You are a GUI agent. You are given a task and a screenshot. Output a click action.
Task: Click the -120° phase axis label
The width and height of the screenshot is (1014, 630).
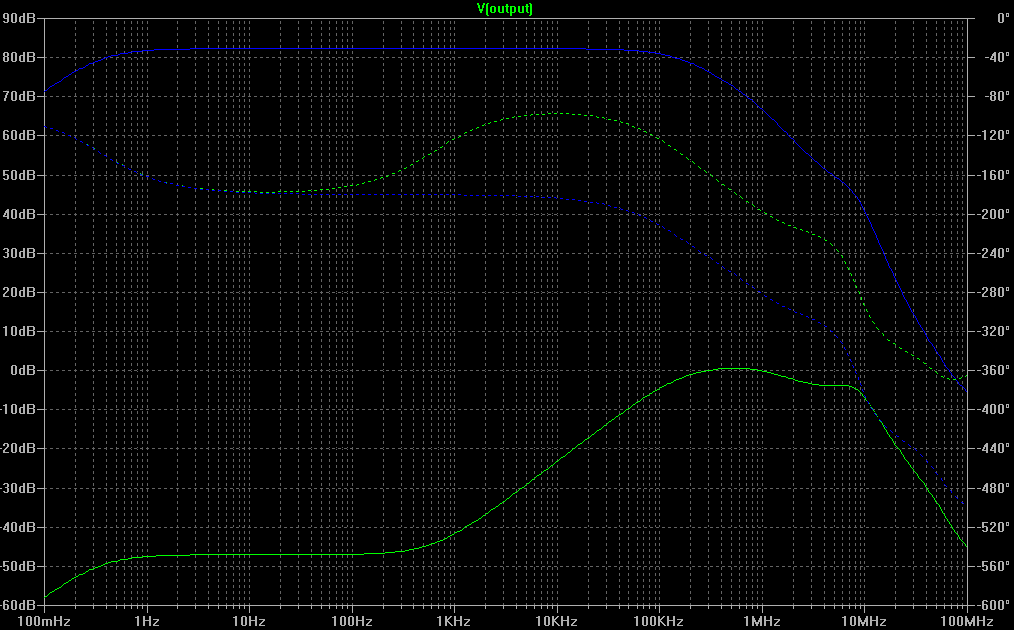993,135
